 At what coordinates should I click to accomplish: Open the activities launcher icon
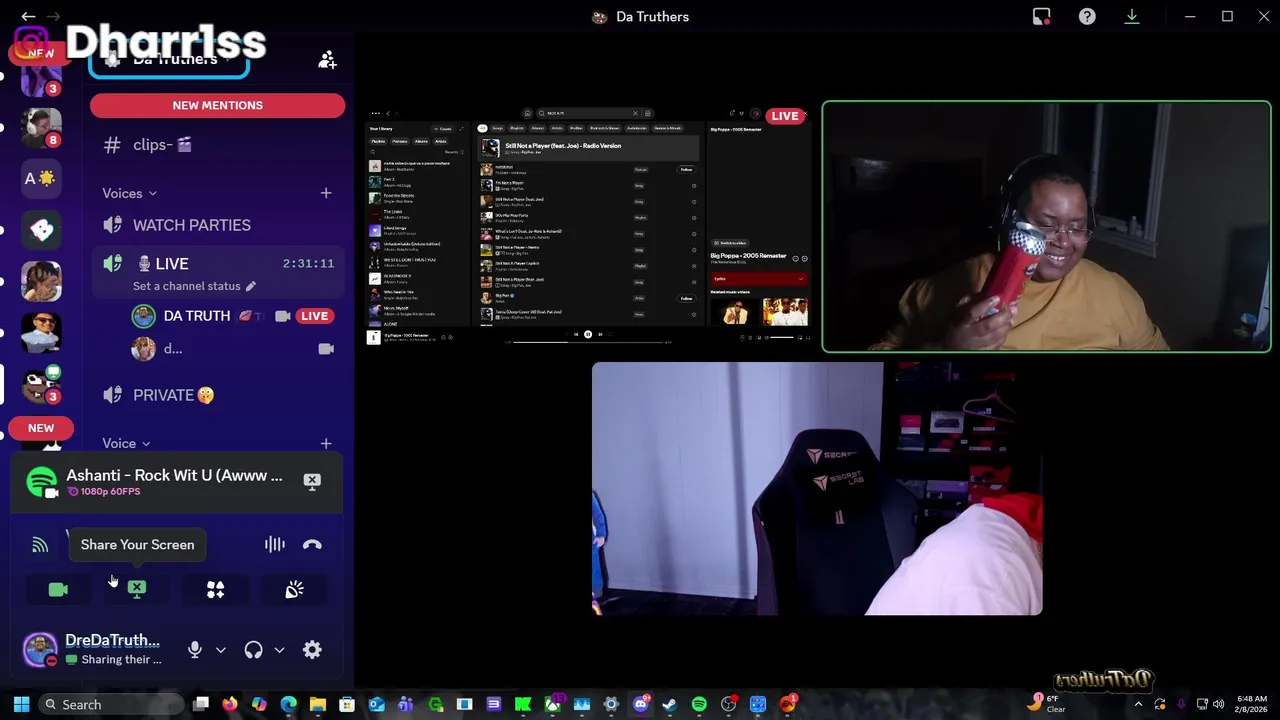tap(215, 590)
